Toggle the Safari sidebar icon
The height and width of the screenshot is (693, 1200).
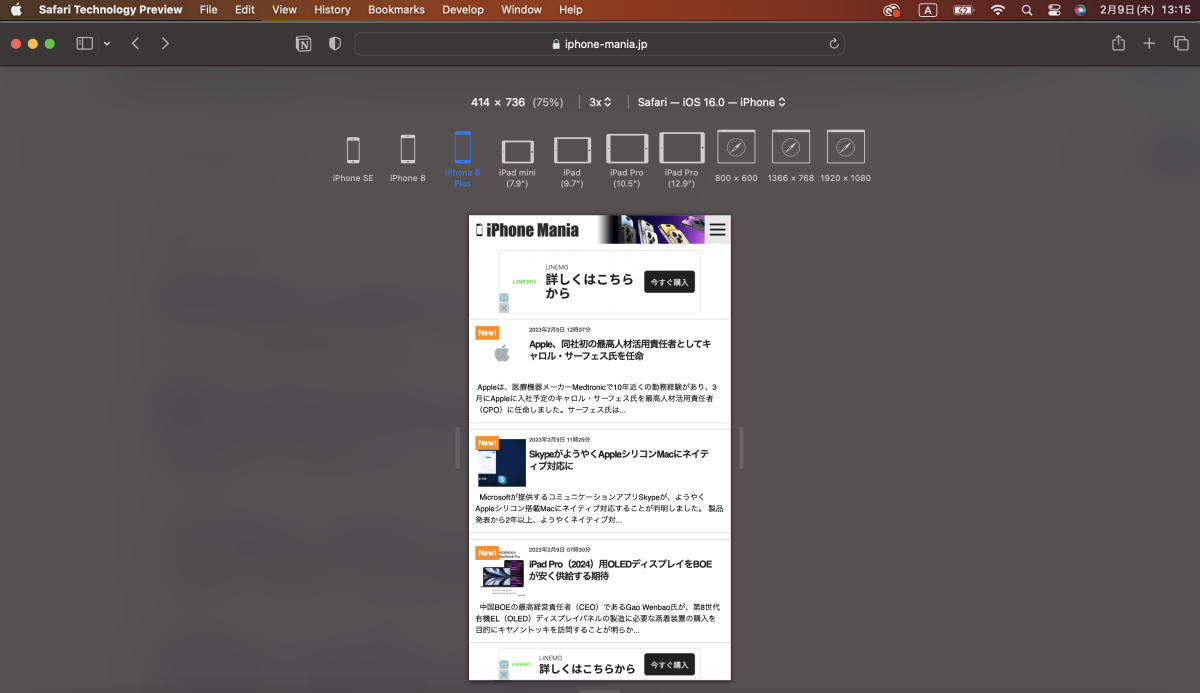pyautogui.click(x=84, y=43)
